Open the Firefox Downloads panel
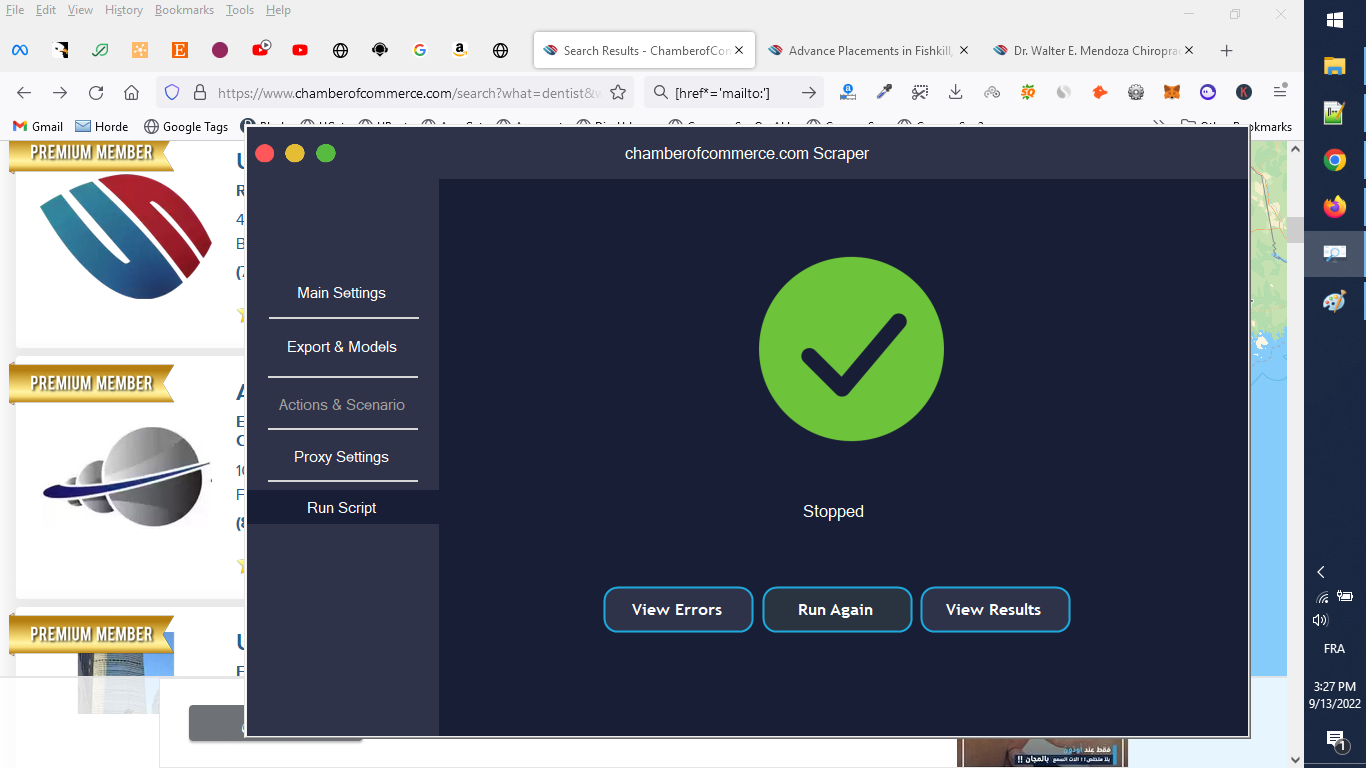The height and width of the screenshot is (768, 1366). pyautogui.click(x=956, y=92)
